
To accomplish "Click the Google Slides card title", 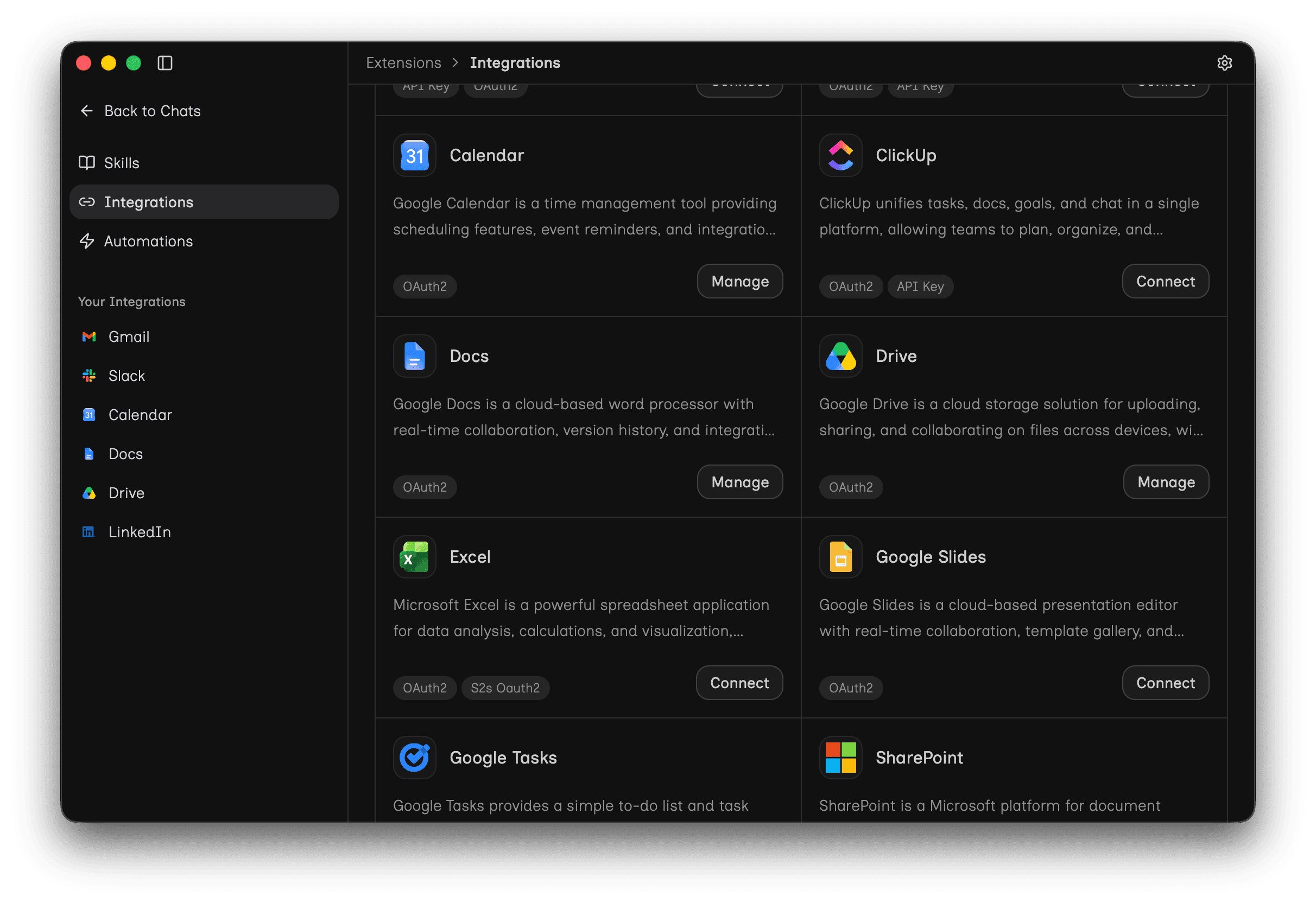I will [x=931, y=558].
